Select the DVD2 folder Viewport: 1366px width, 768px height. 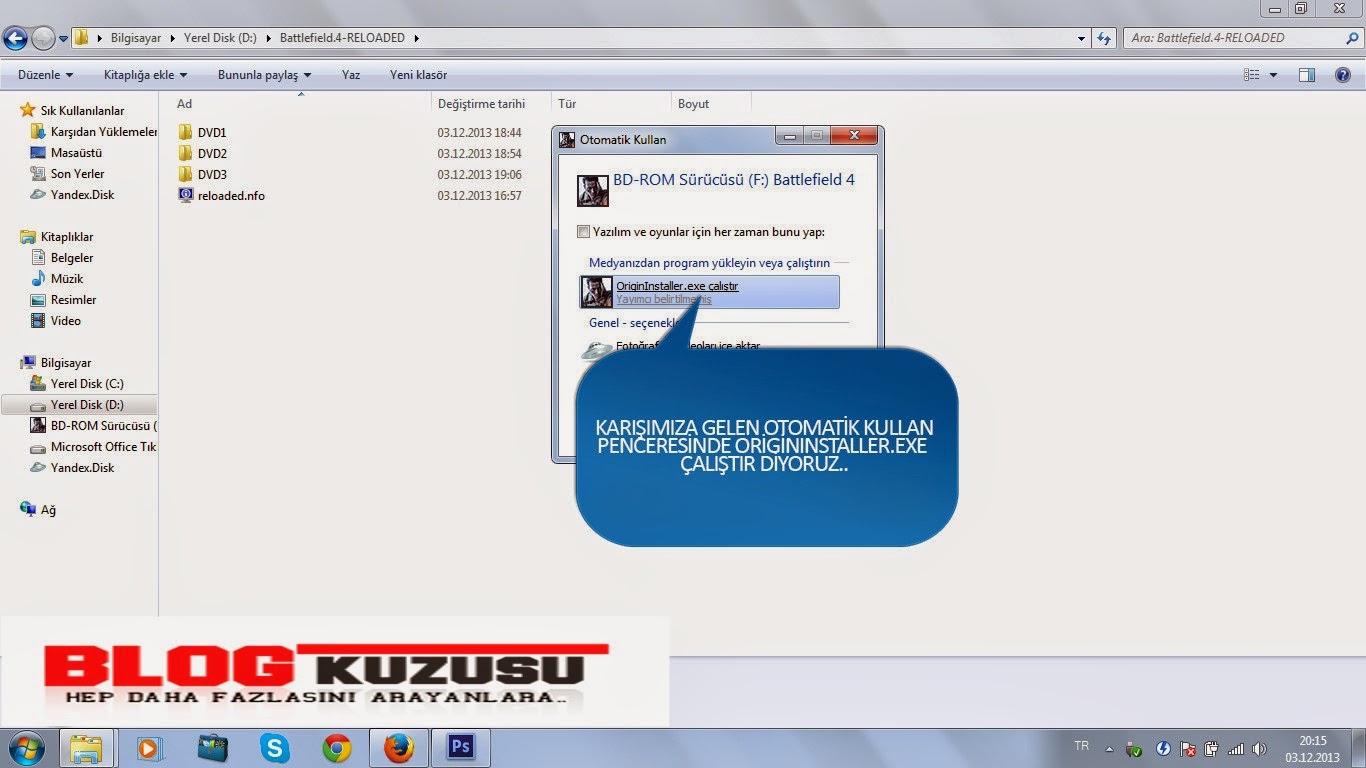pyautogui.click(x=203, y=153)
